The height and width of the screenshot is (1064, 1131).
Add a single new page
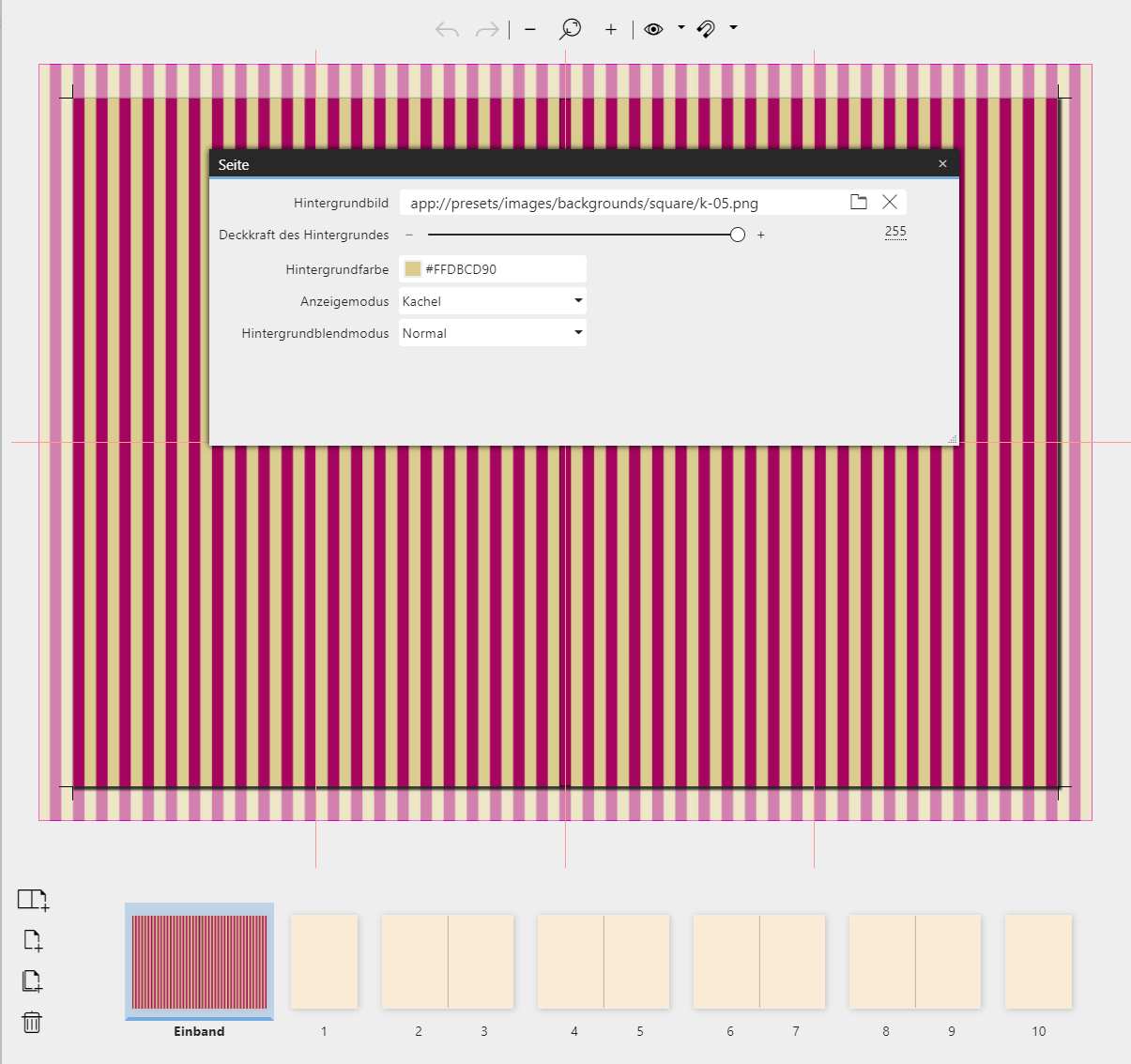pos(33,940)
